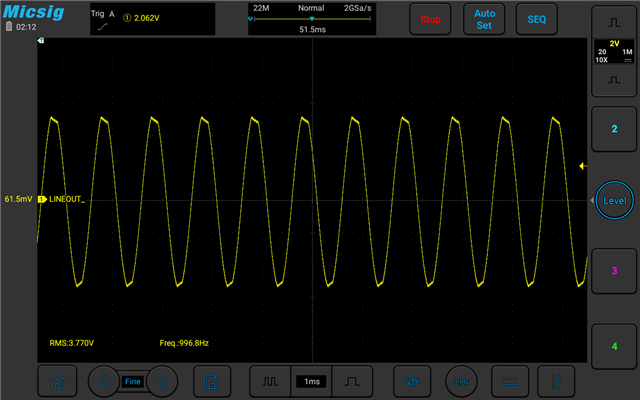Enable channel 2

614,129
